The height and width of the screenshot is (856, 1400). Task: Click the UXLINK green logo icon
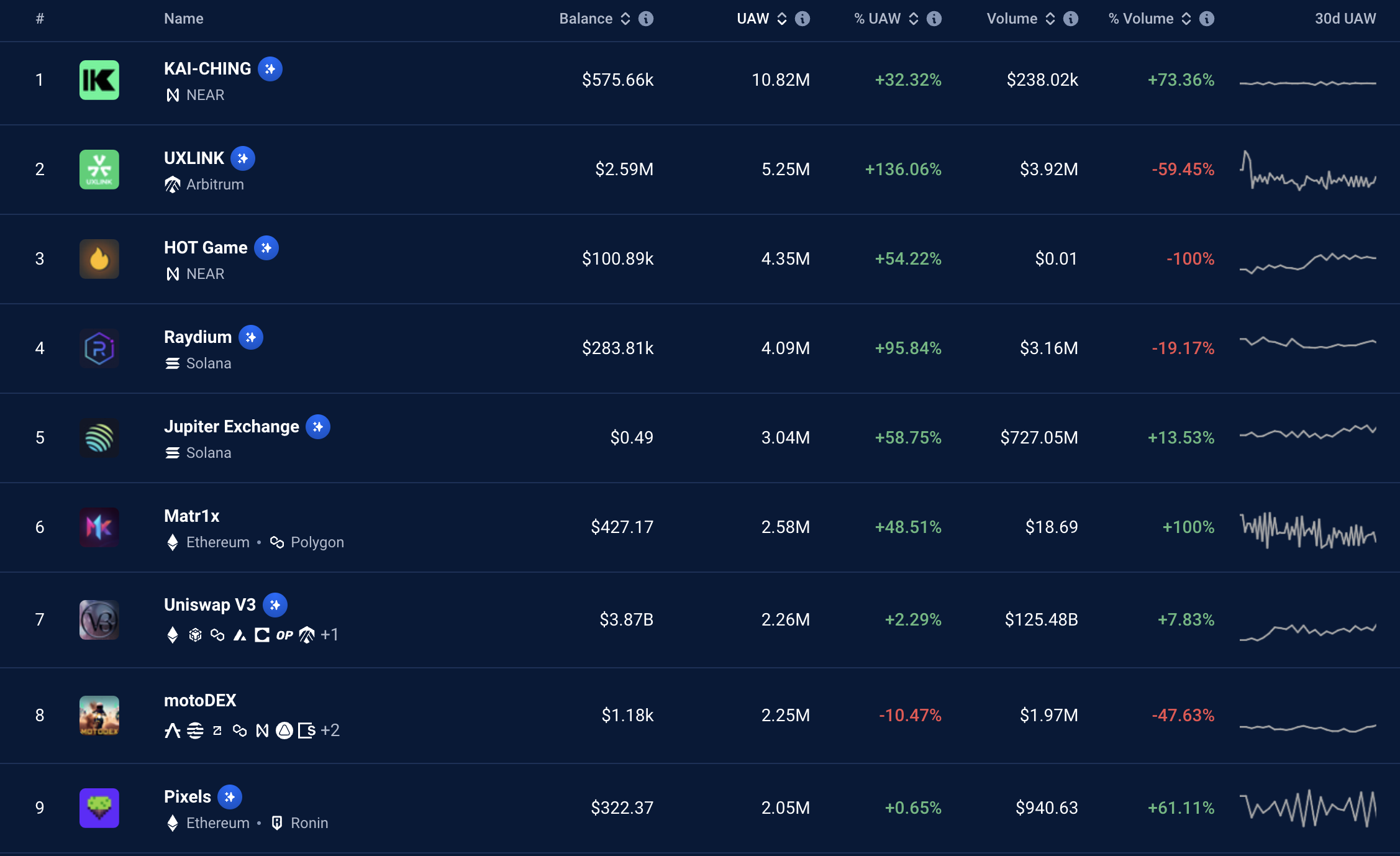click(x=99, y=170)
